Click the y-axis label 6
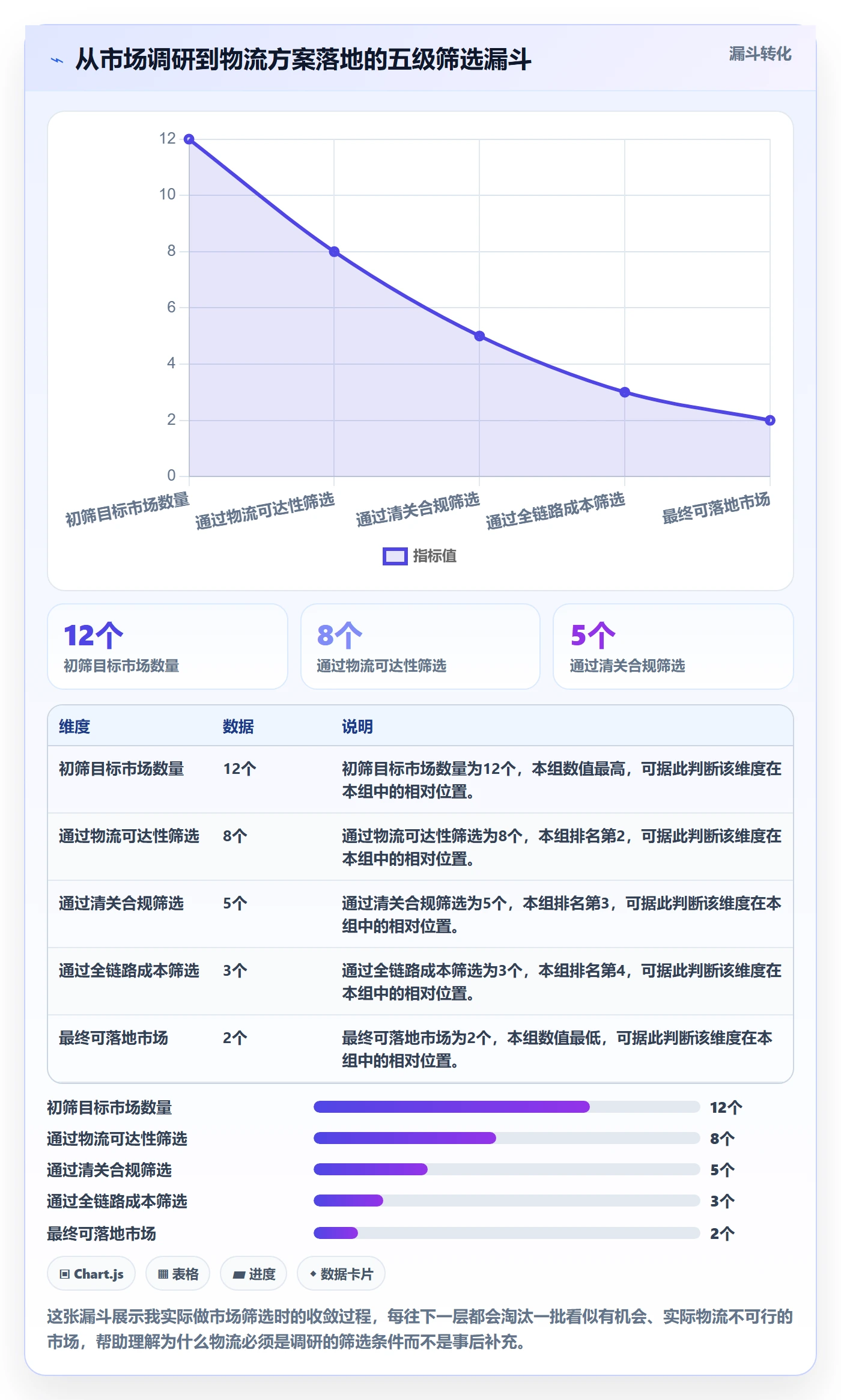The image size is (841, 1400). click(171, 308)
